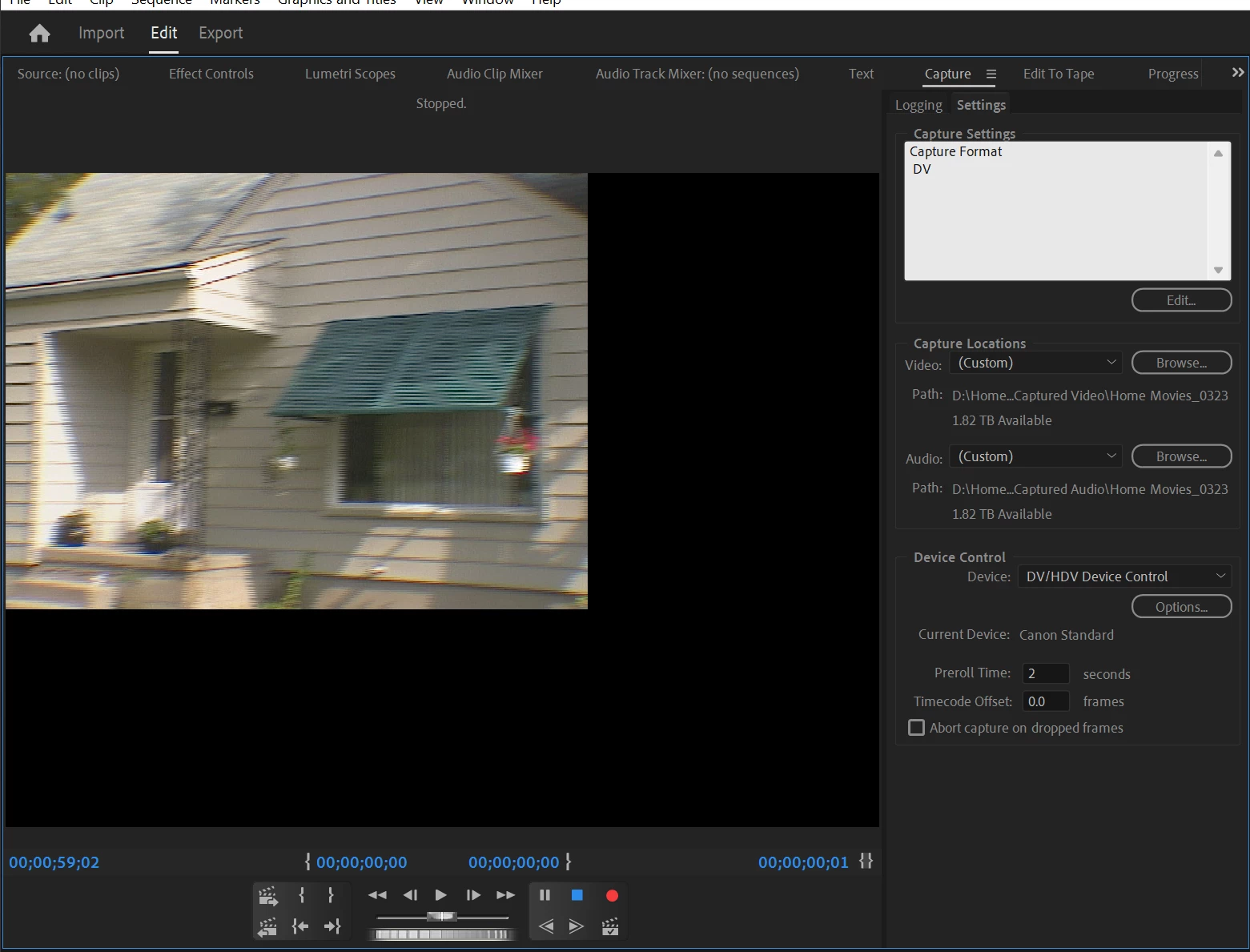This screenshot has width=1250, height=952.
Task: Click the Go To Out Point button
Action: 332,926
